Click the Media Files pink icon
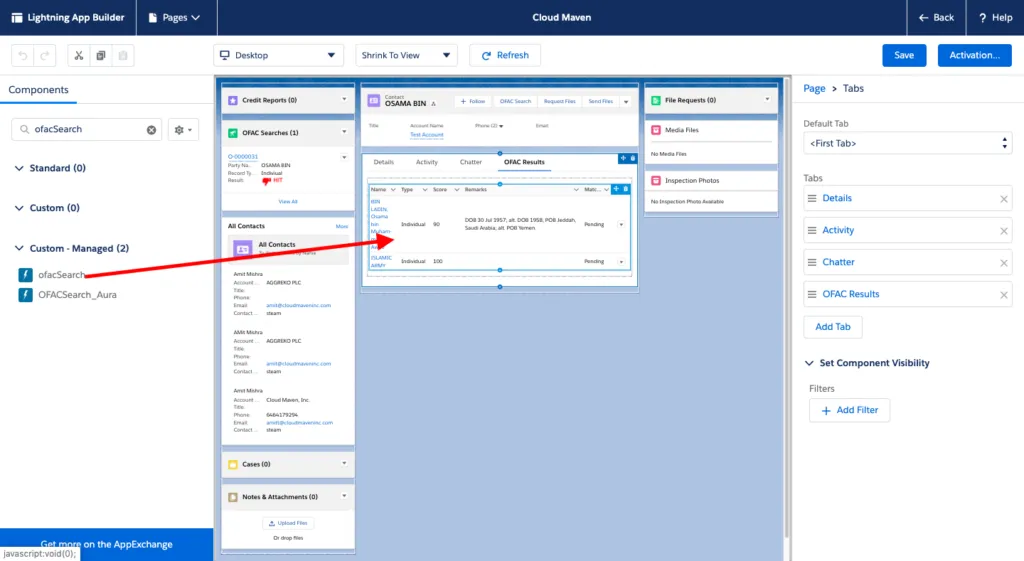The image size is (1024, 561). (656, 131)
